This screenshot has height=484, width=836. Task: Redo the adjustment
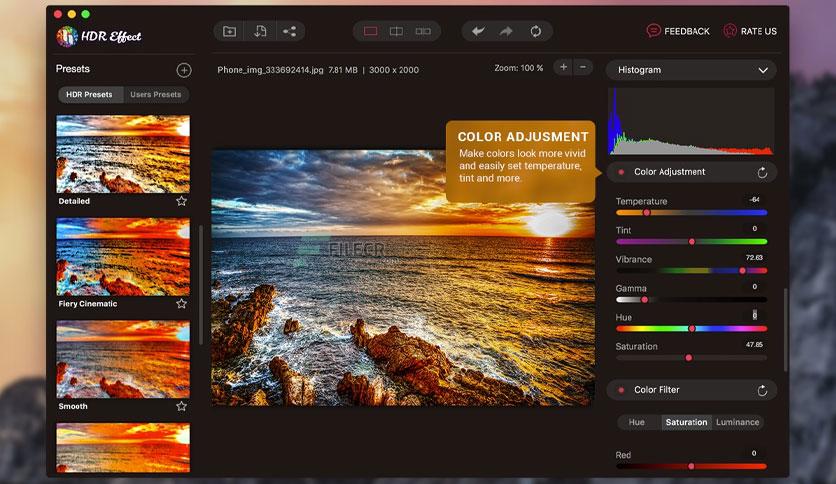[507, 31]
